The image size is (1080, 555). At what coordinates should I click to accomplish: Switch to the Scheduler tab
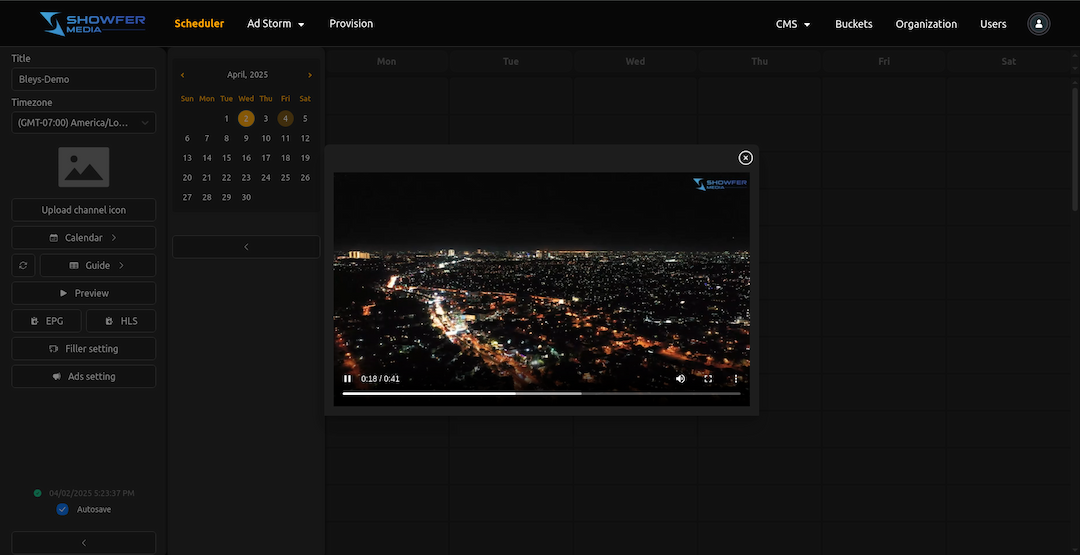(x=199, y=23)
